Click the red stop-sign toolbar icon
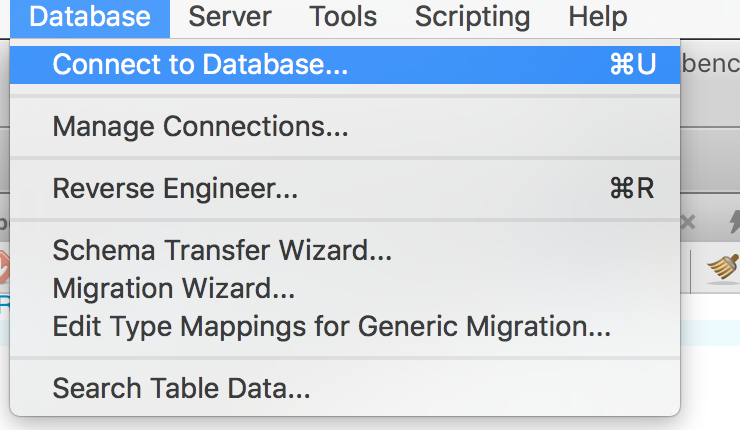 [4, 267]
